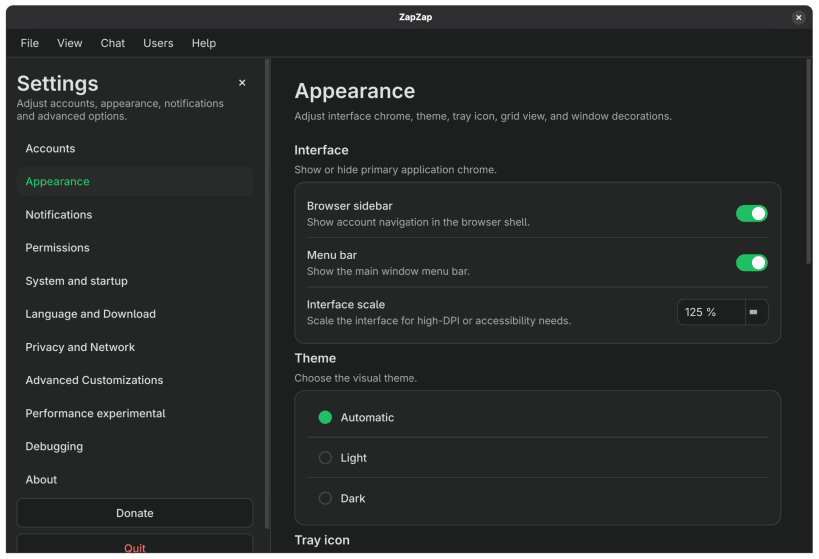This screenshot has height=559, width=819.
Task: Click the Appearance page scrollbar
Action: [809, 161]
